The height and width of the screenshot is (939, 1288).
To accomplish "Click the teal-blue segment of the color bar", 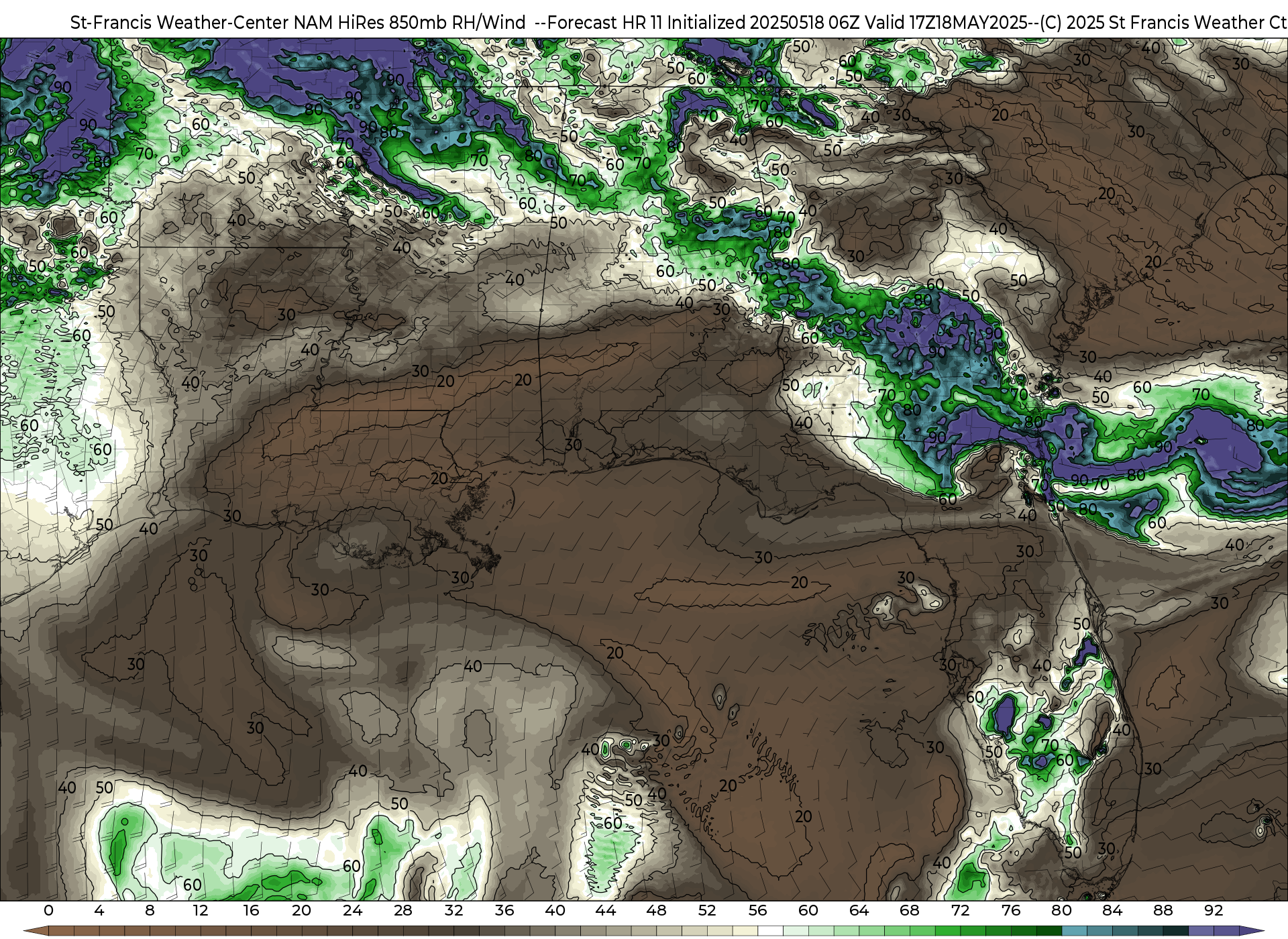I will pyautogui.click(x=1074, y=931).
